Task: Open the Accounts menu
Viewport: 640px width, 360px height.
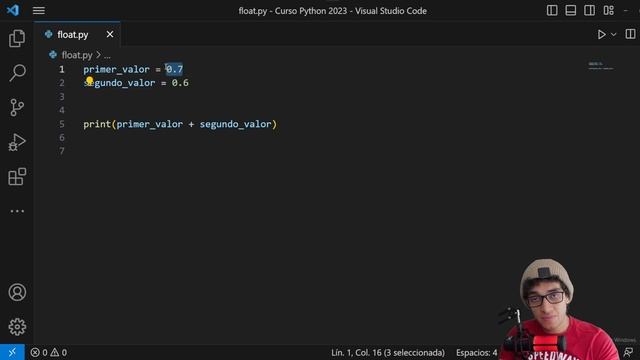Action: point(17,292)
